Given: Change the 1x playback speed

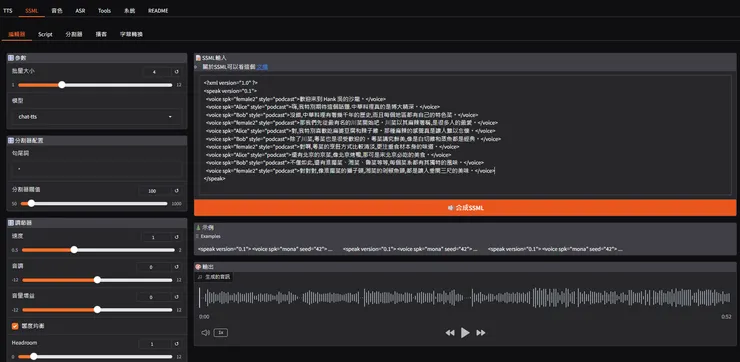Looking at the screenshot, I should click(x=220, y=333).
